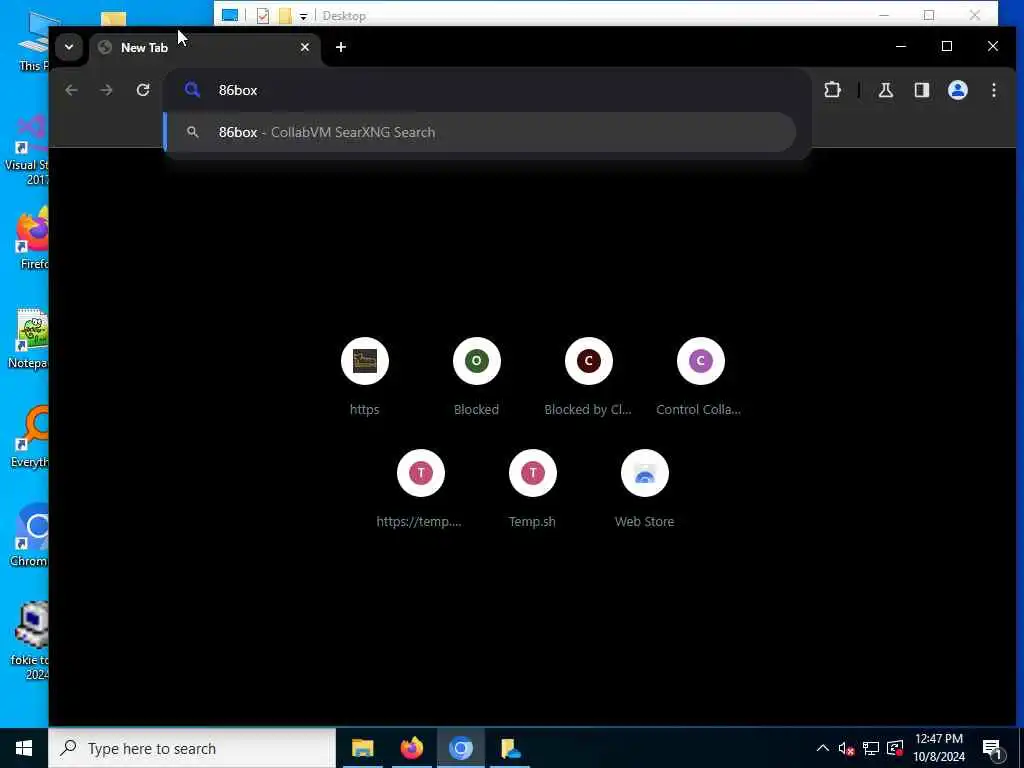Image resolution: width=1024 pixels, height=768 pixels.
Task: Select the fokie desktop shortcut
Action: tap(29, 641)
